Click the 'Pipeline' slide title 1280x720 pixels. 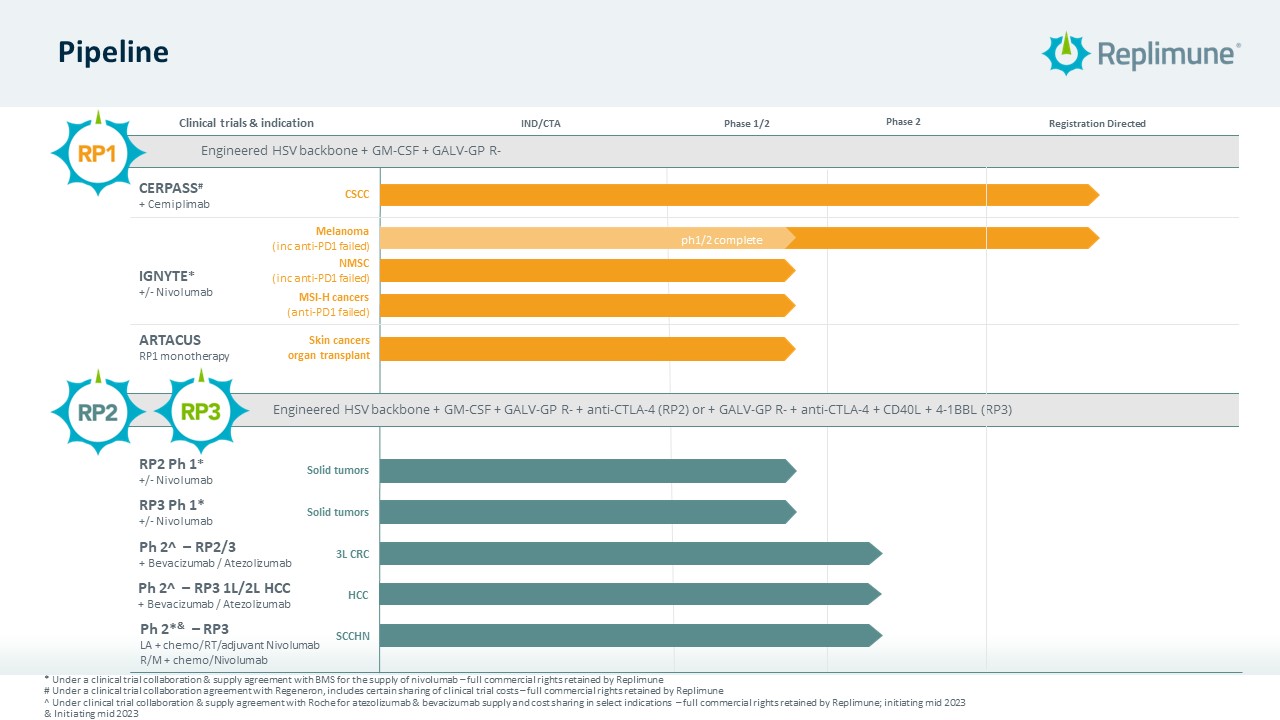(x=112, y=52)
